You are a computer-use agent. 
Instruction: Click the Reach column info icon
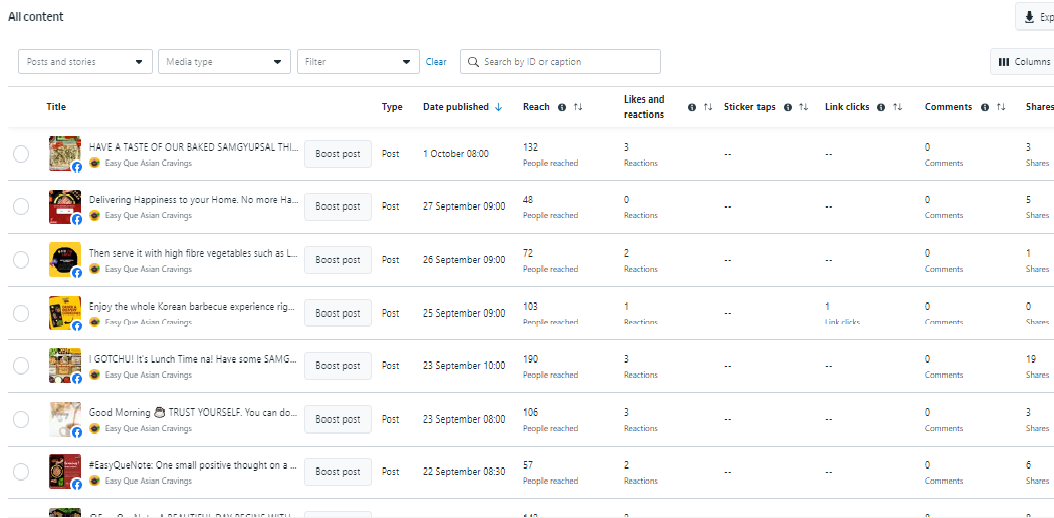[562, 107]
